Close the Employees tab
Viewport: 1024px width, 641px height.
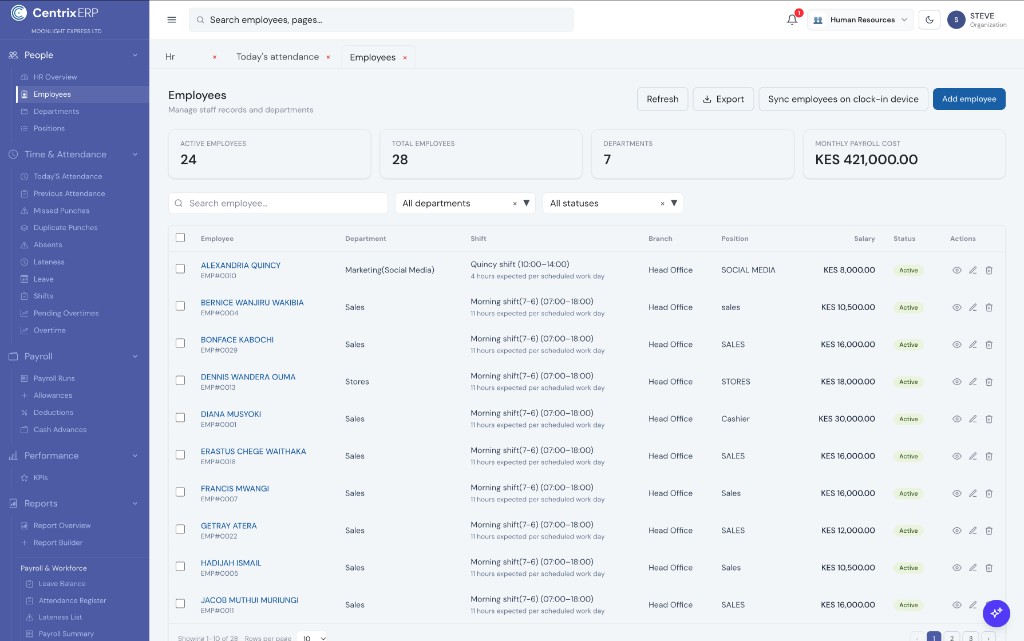pos(405,57)
